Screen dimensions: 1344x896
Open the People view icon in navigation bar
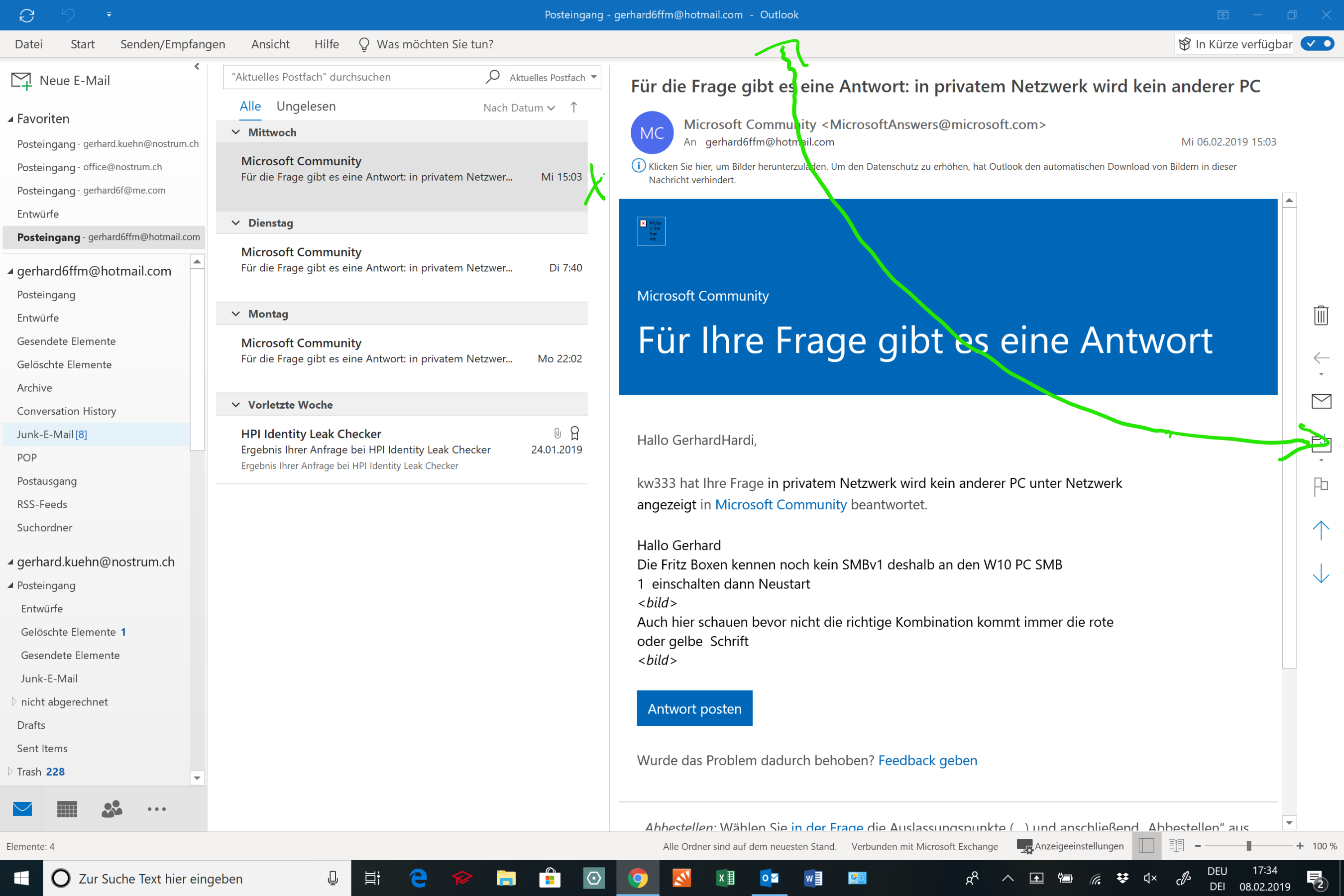pos(112,808)
